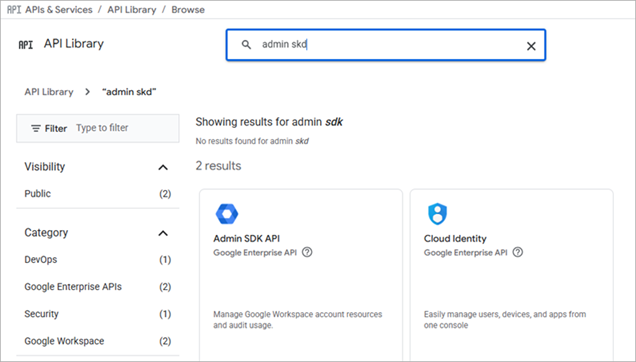Click the API Library logo icon

pyautogui.click(x=26, y=45)
